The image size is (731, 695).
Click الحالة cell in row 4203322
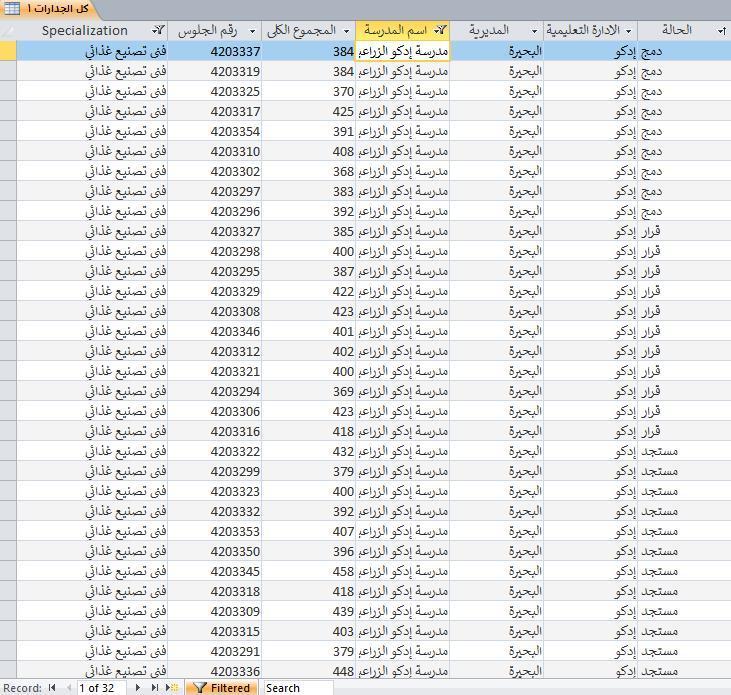(684, 452)
